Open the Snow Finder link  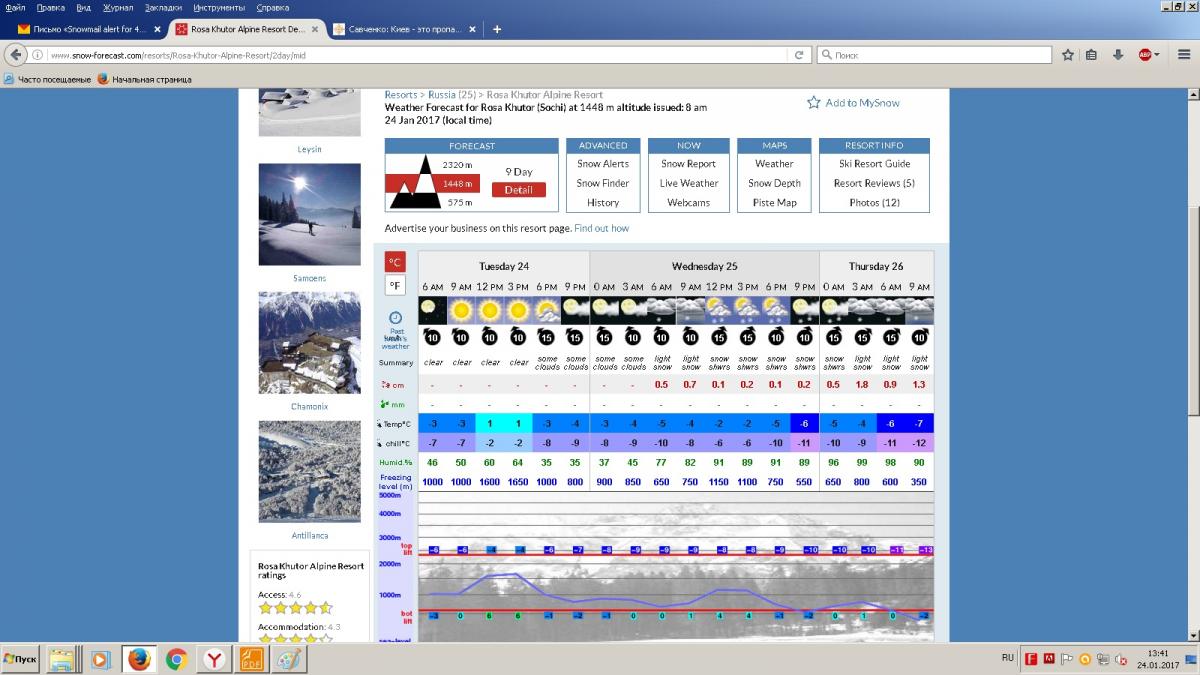(603, 183)
